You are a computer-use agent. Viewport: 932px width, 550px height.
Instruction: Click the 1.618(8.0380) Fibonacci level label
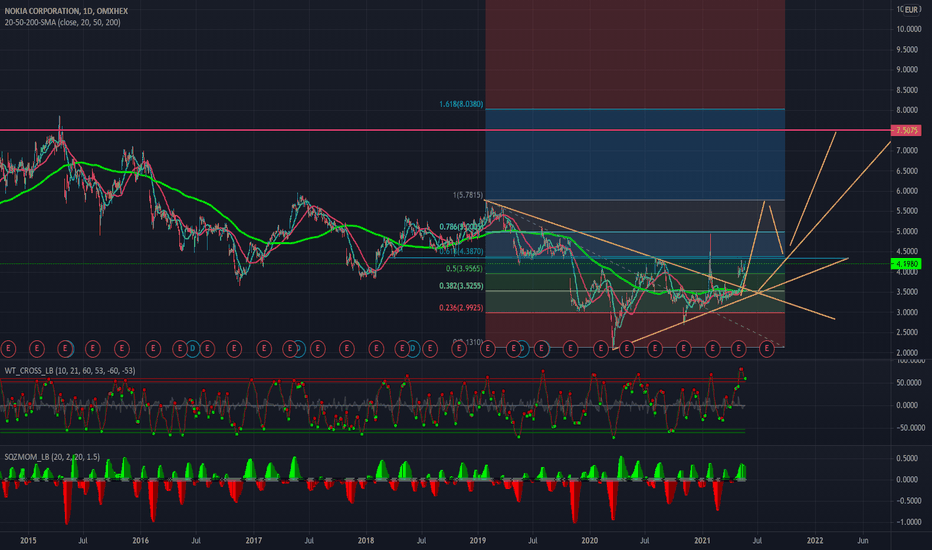461,104
